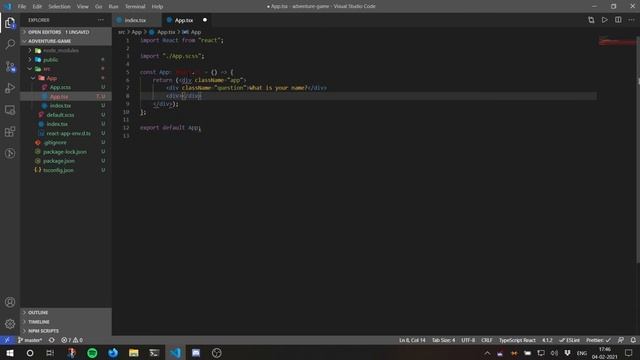Open the File menu
Screen dimensions: 640x360
[22, 7]
